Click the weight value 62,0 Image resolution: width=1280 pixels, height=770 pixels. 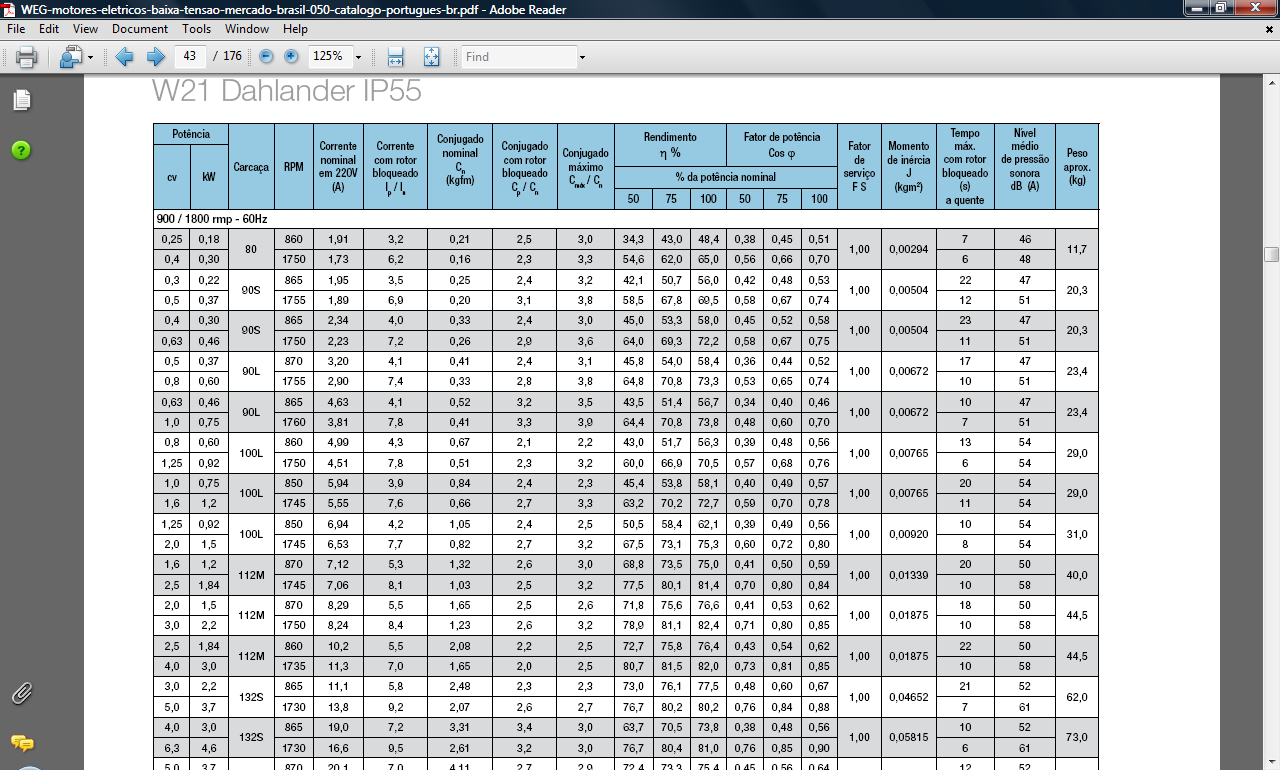[x=1077, y=697]
